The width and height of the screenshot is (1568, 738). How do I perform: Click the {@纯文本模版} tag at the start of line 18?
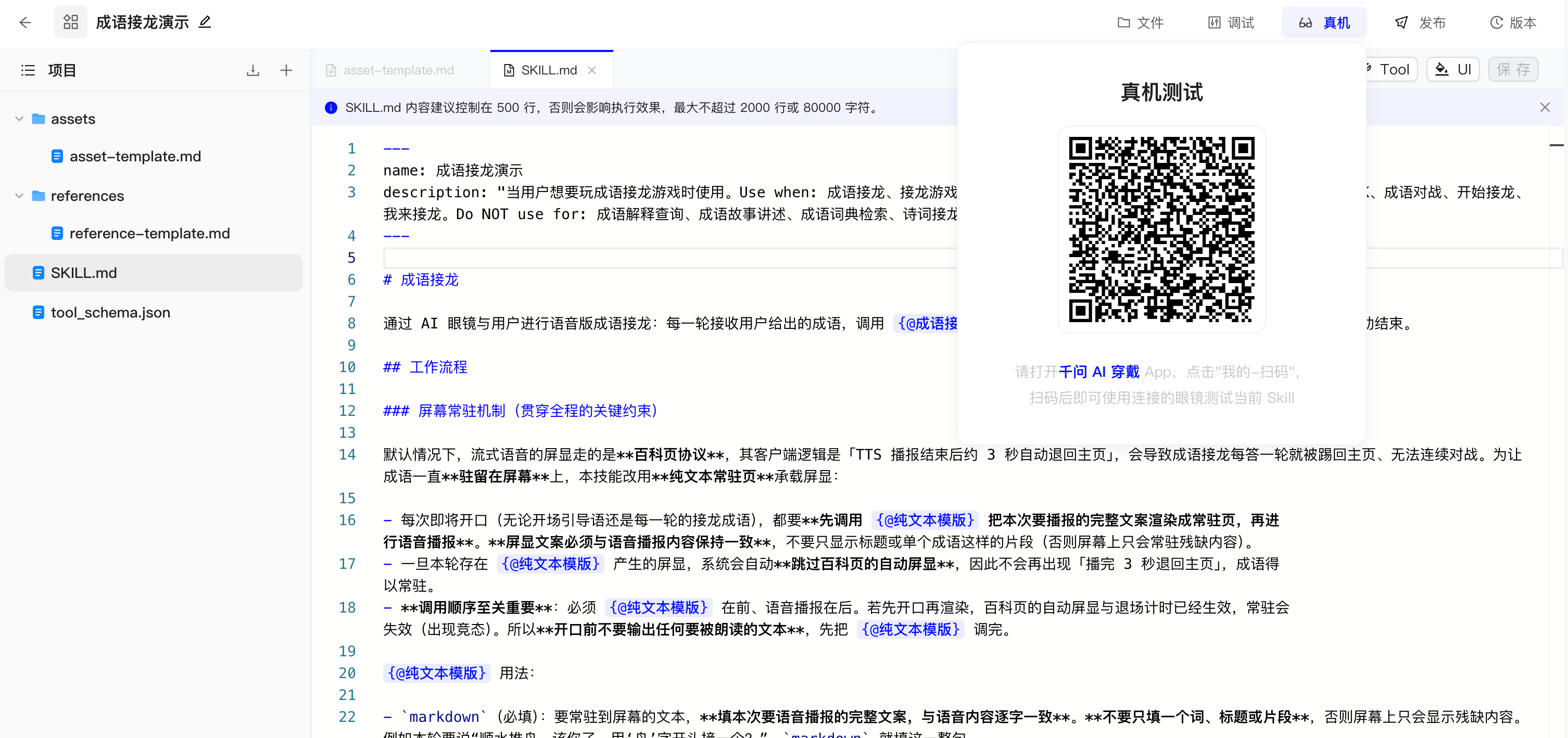[x=659, y=607]
